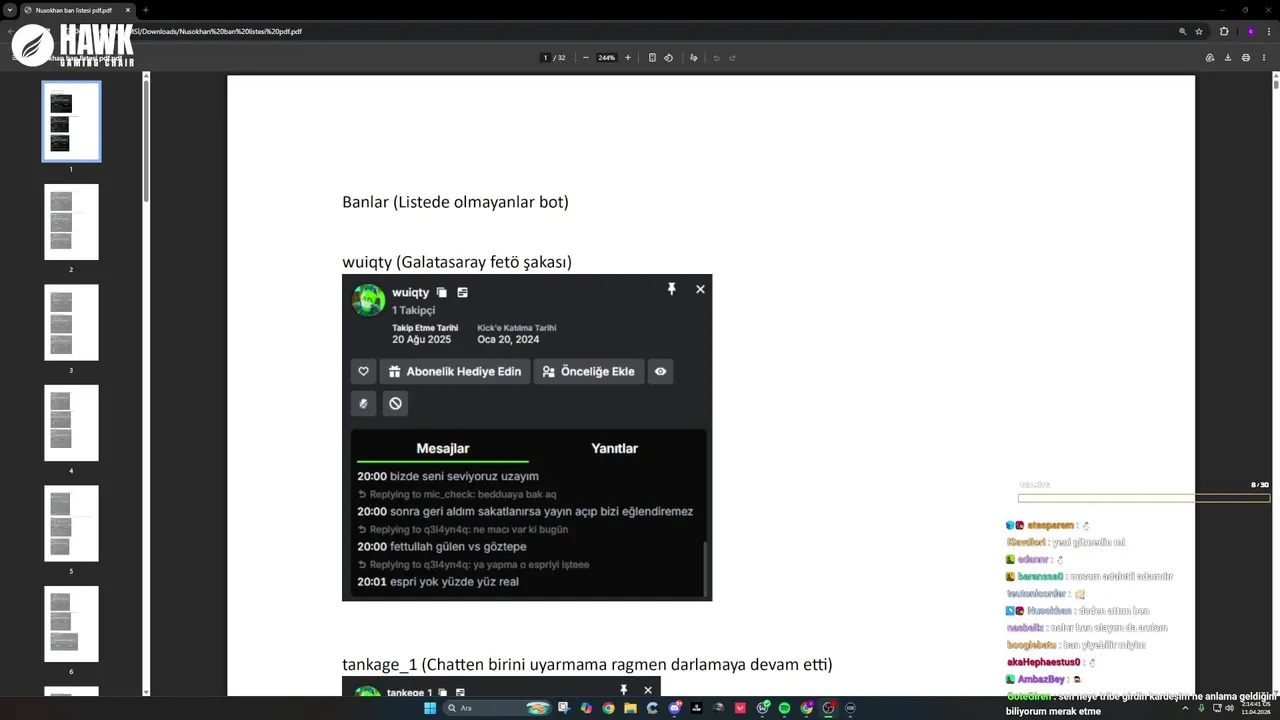Image resolution: width=1280 pixels, height=720 pixels.
Task: Select the Yanıtlar tab
Action: [x=614, y=449]
